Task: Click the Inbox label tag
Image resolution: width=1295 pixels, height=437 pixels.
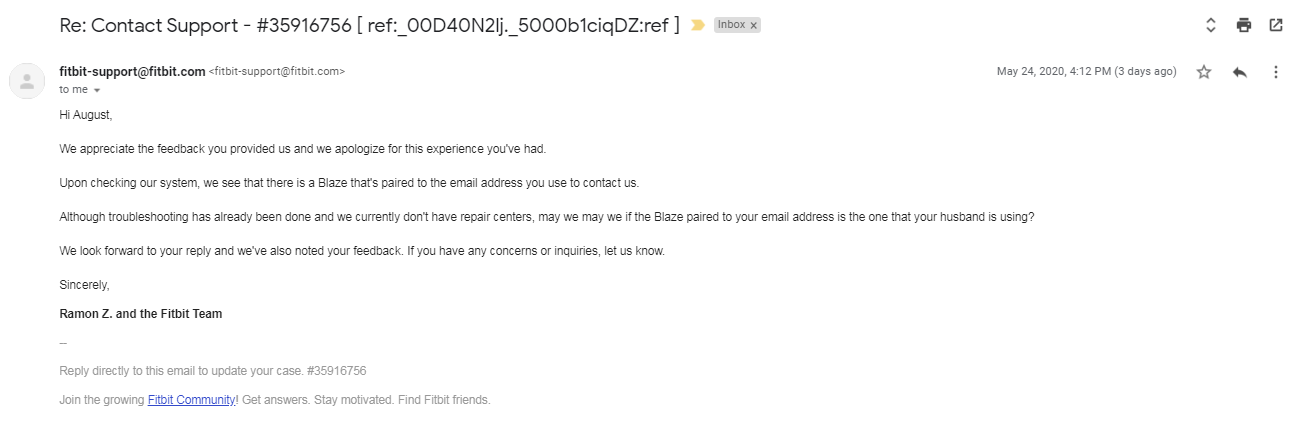Action: tap(731, 25)
